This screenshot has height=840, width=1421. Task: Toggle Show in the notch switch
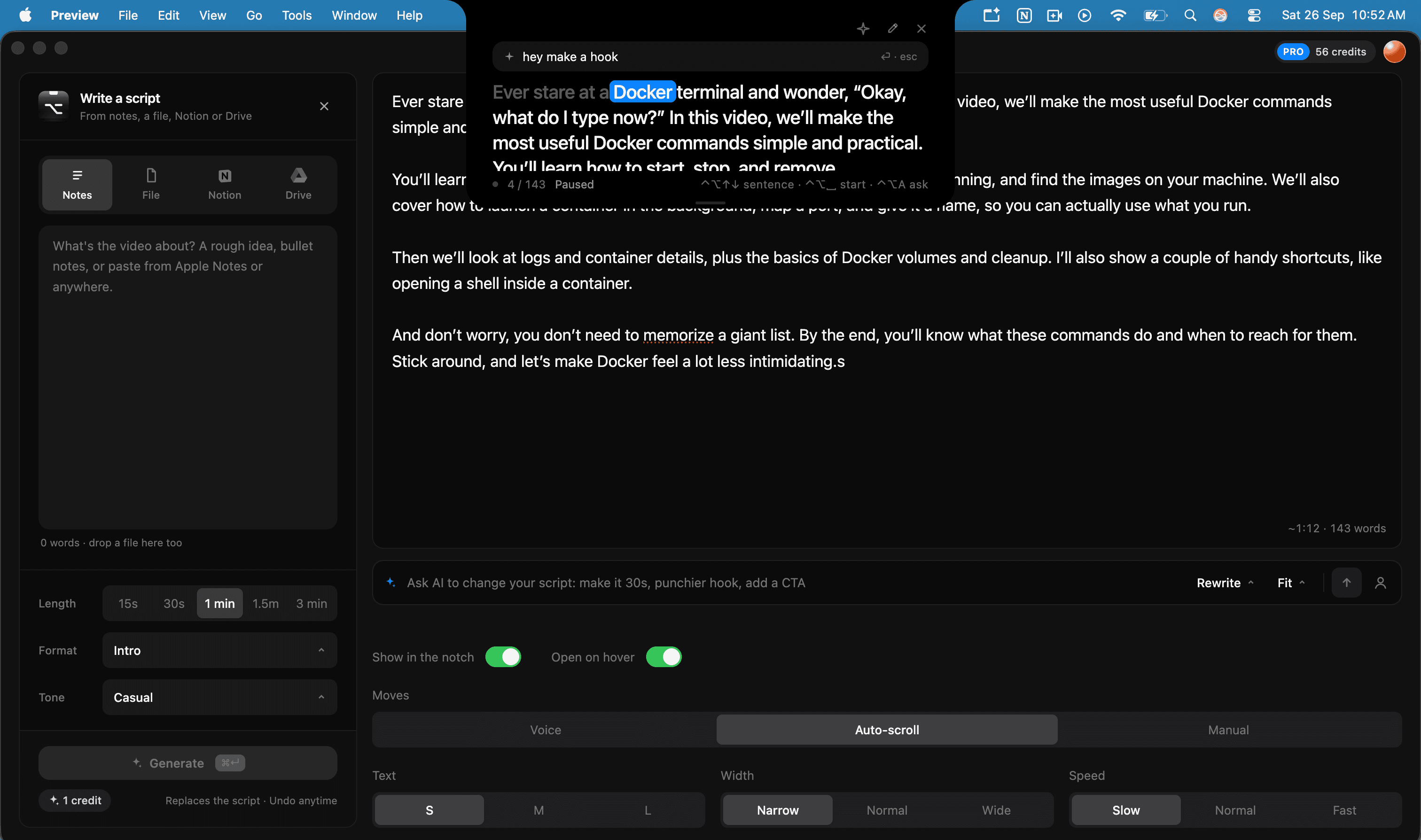pos(503,657)
